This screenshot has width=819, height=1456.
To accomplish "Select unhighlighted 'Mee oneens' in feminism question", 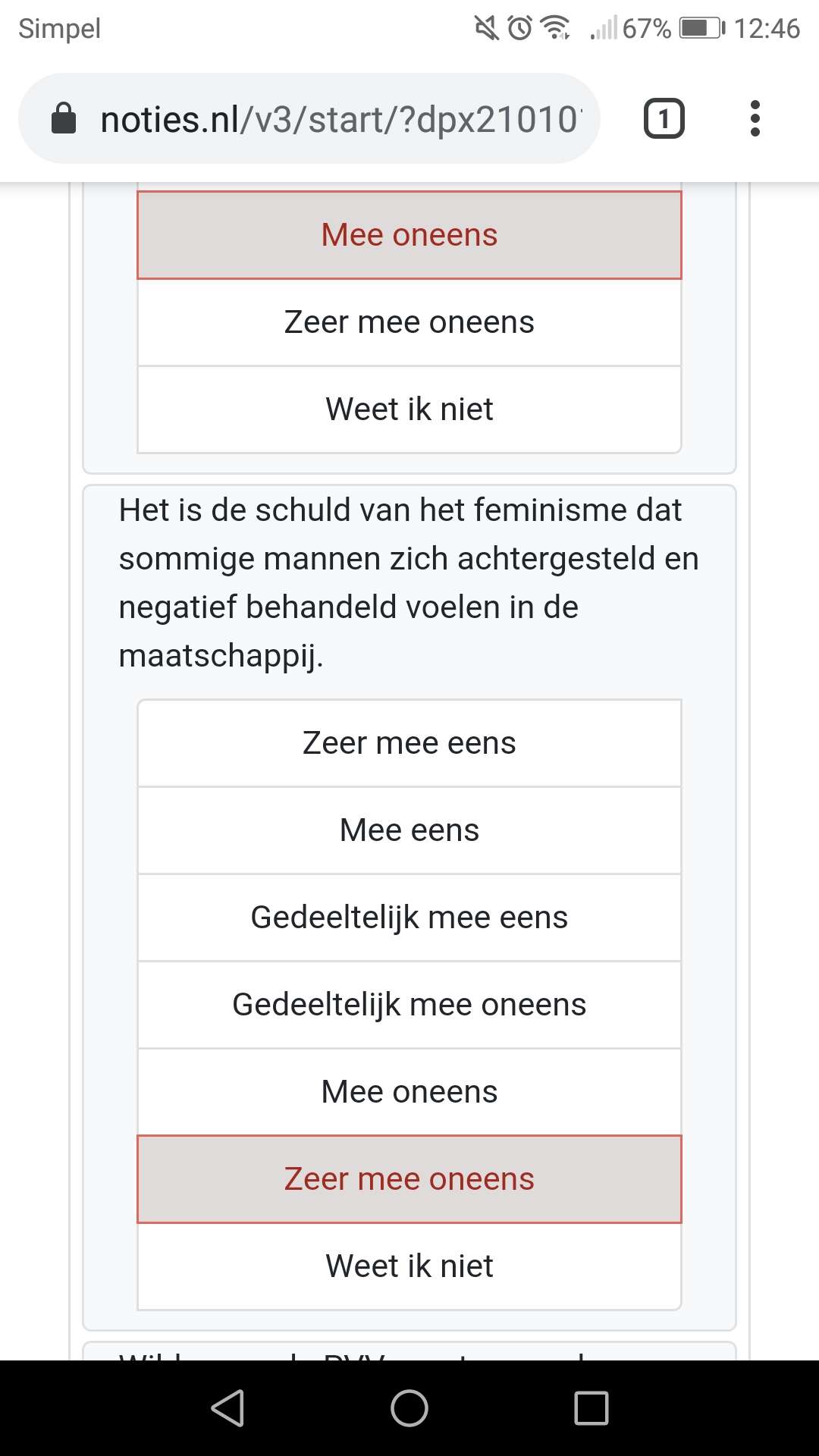I will (409, 1092).
